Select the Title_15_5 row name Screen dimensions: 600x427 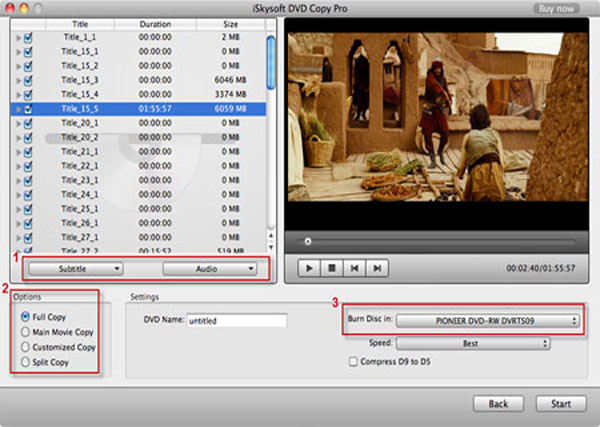[x=80, y=109]
